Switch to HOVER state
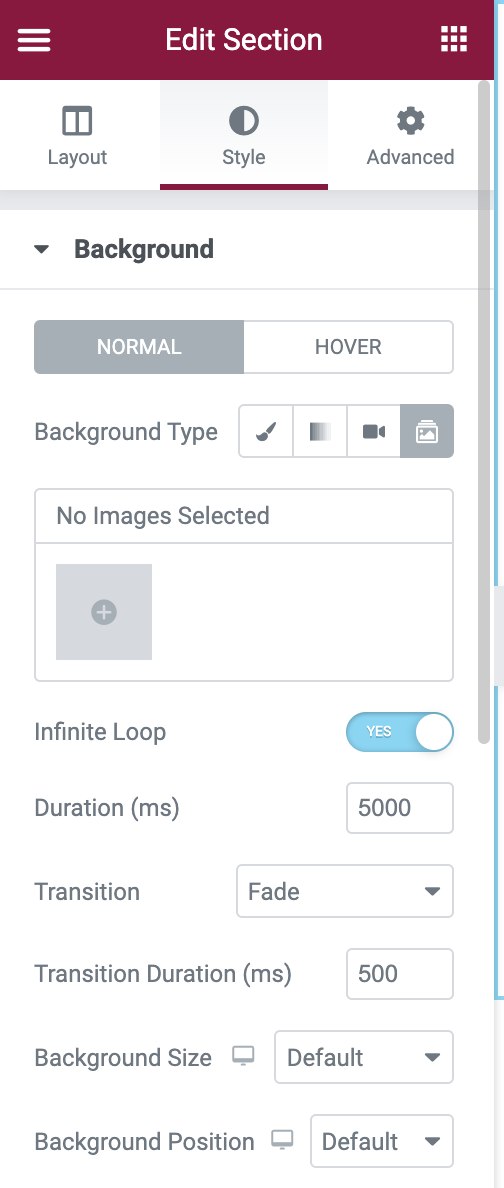The height and width of the screenshot is (1188, 504). pyautogui.click(x=349, y=347)
